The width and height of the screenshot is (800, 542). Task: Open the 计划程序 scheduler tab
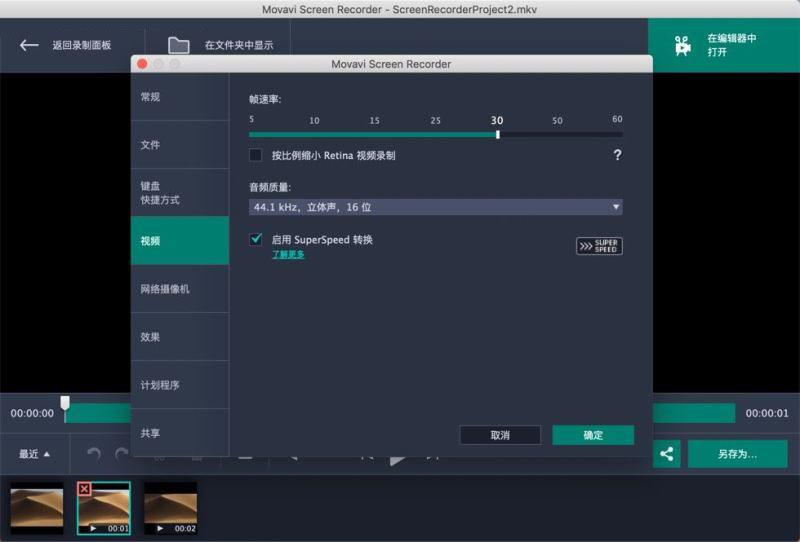(x=180, y=385)
